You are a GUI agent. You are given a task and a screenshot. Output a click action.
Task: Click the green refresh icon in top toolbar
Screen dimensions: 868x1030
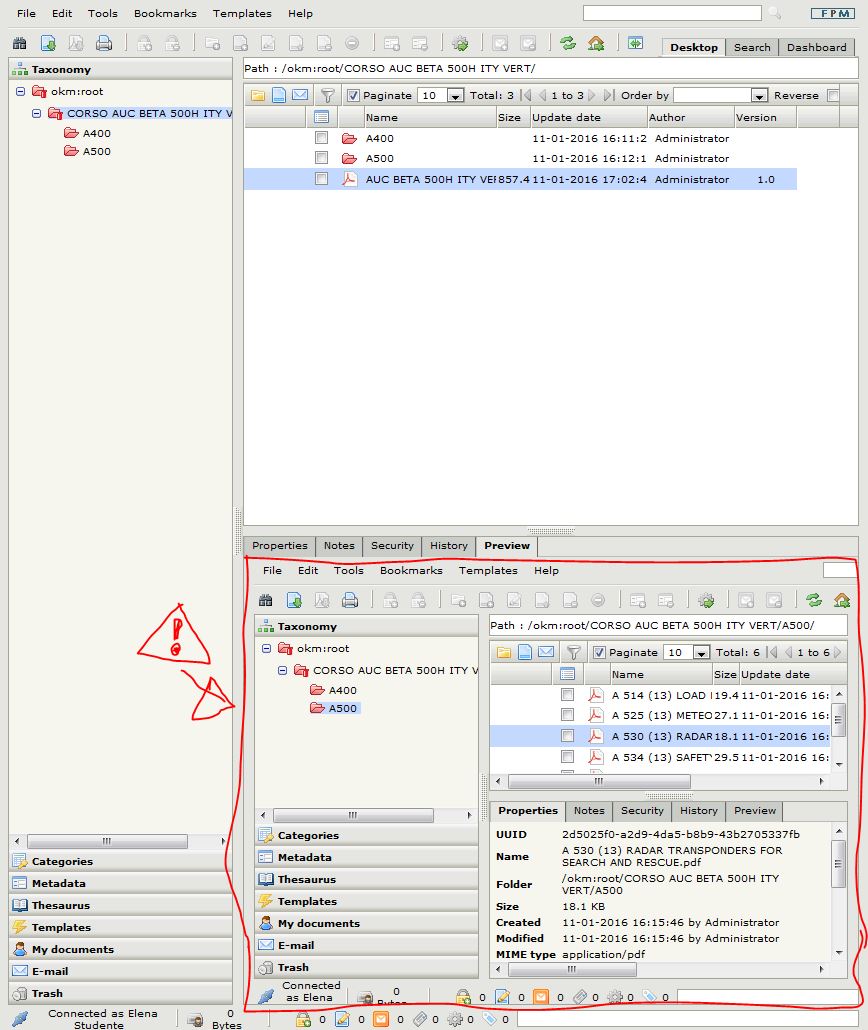[x=568, y=43]
